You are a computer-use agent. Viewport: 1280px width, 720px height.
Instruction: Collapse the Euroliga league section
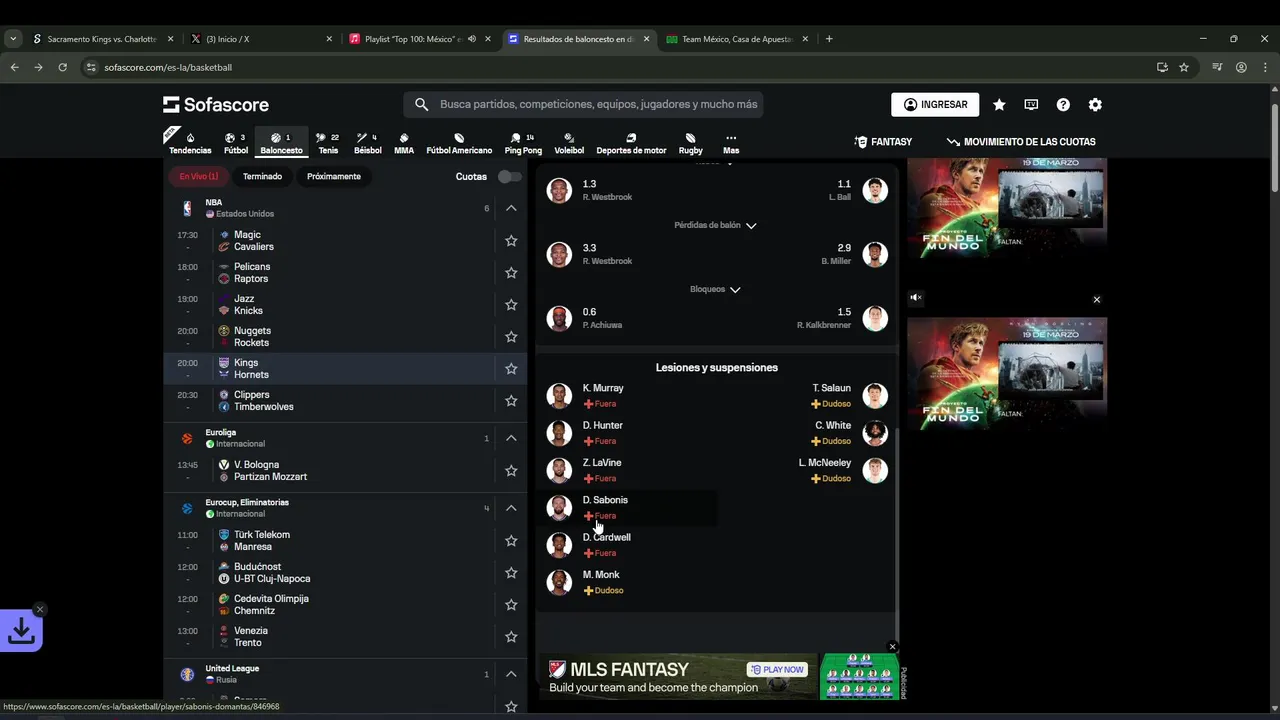pos(511,438)
